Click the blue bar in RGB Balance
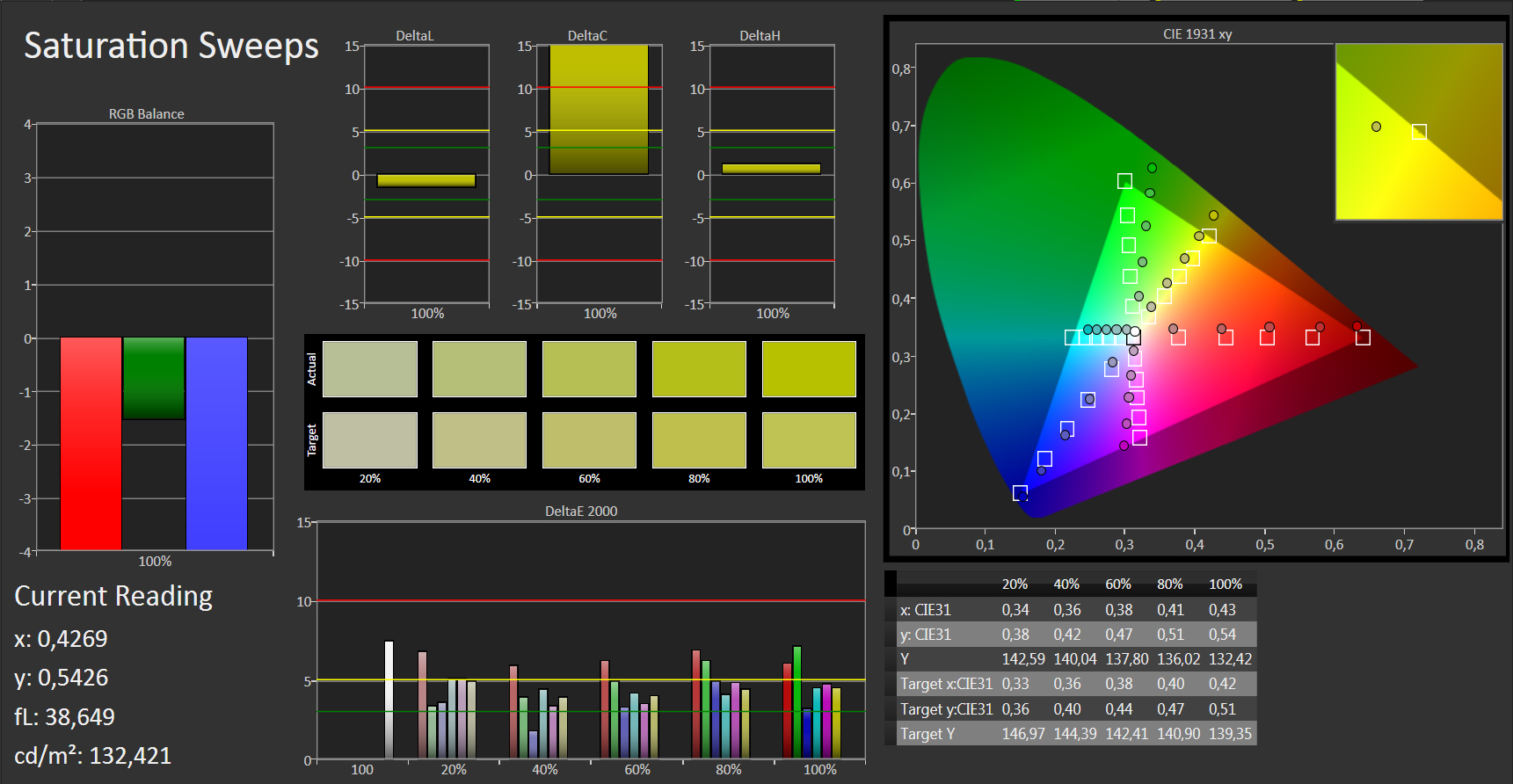The height and width of the screenshot is (784, 1513). 216,444
